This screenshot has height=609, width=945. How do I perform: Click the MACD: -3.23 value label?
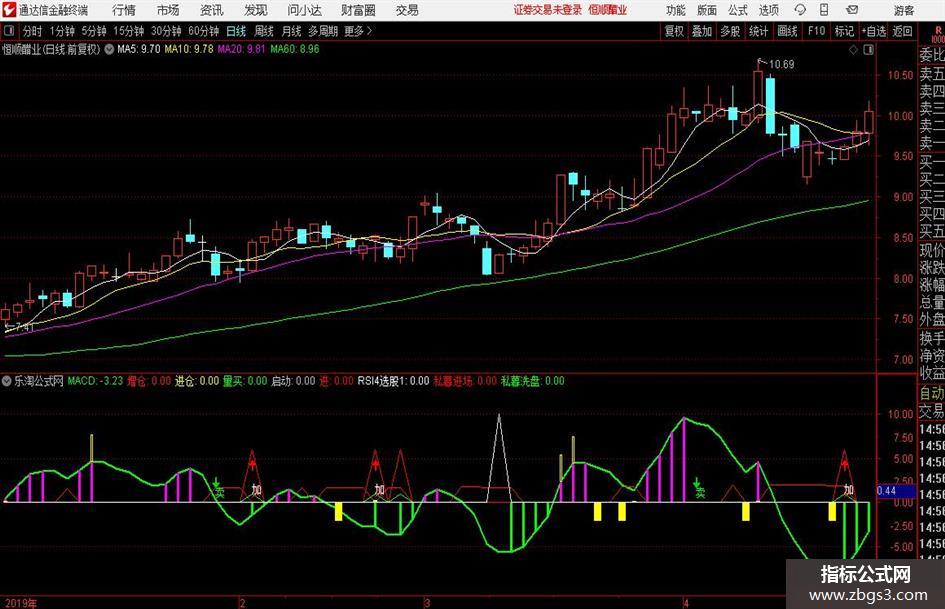[x=95, y=381]
